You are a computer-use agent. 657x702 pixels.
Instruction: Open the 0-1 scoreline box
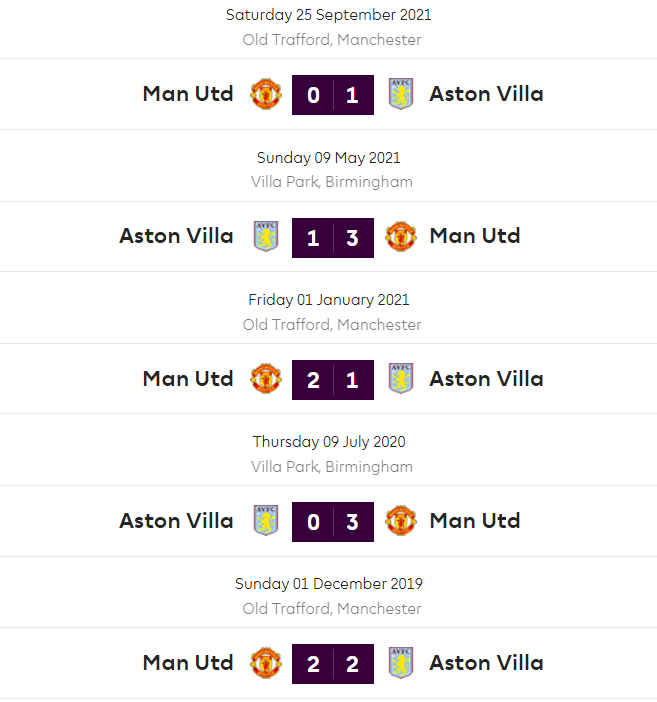tap(333, 95)
